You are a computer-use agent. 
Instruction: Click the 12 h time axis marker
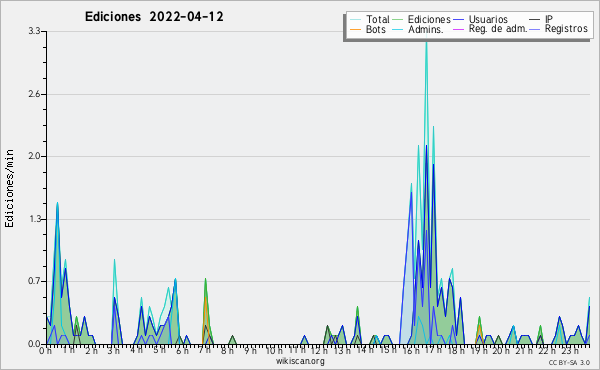click(319, 350)
